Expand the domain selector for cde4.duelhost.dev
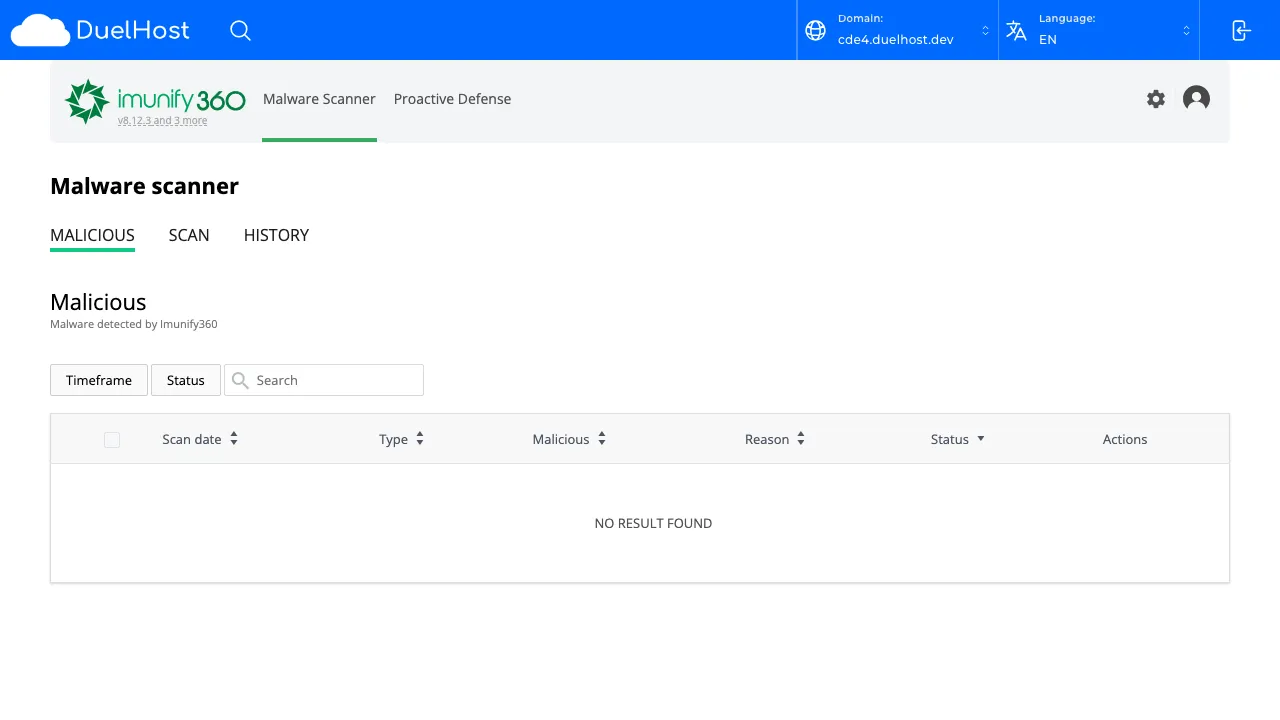Image resolution: width=1280 pixels, height=720 pixels. tap(984, 31)
